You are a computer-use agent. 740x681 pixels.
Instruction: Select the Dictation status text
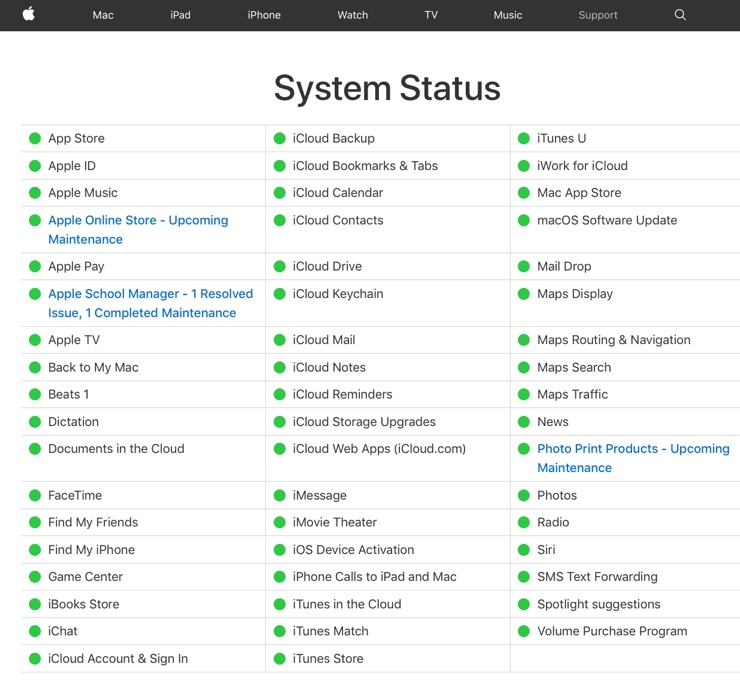click(x=74, y=421)
